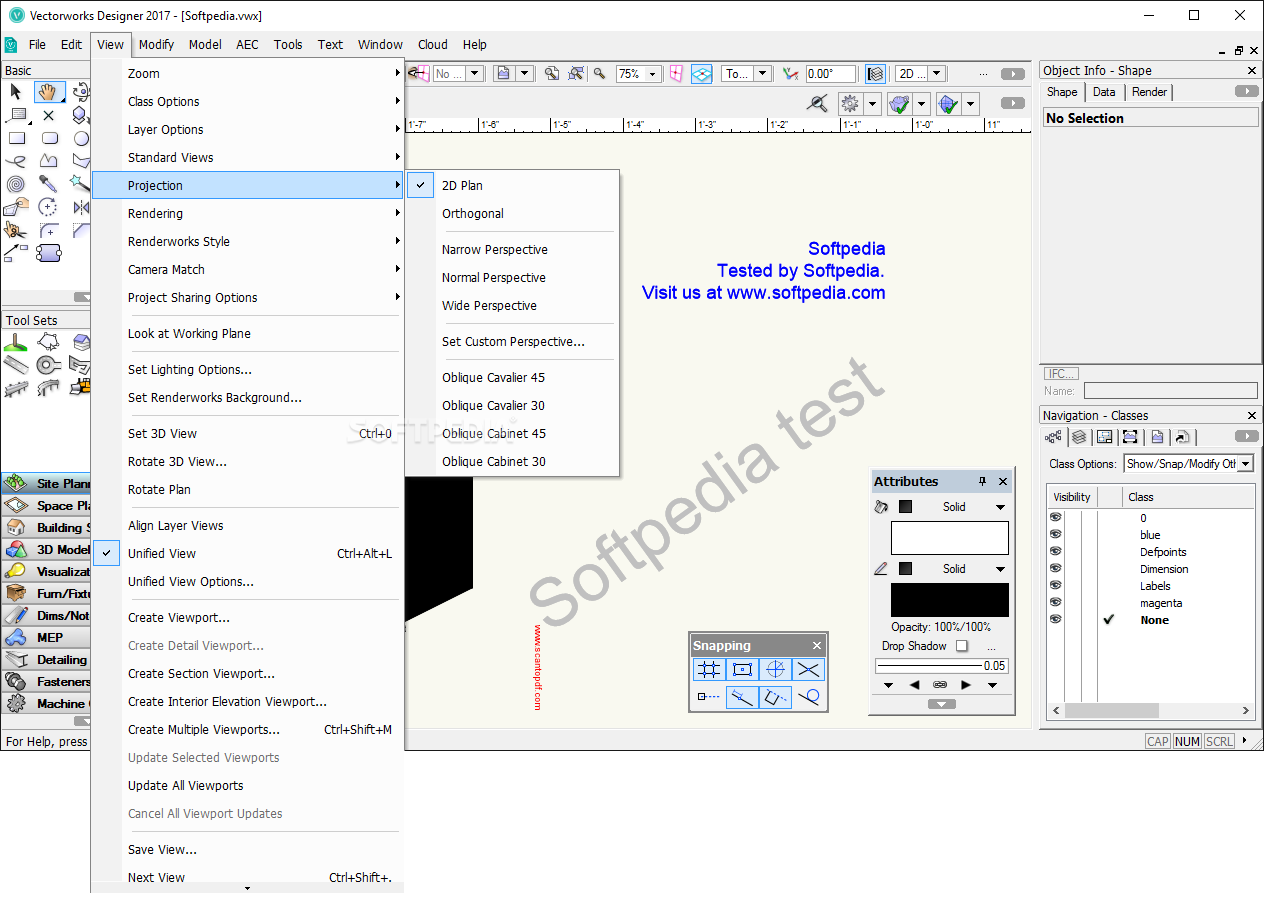This screenshot has width=1264, height=899.
Task: Click the attribute link chain icon
Action: tap(940, 685)
